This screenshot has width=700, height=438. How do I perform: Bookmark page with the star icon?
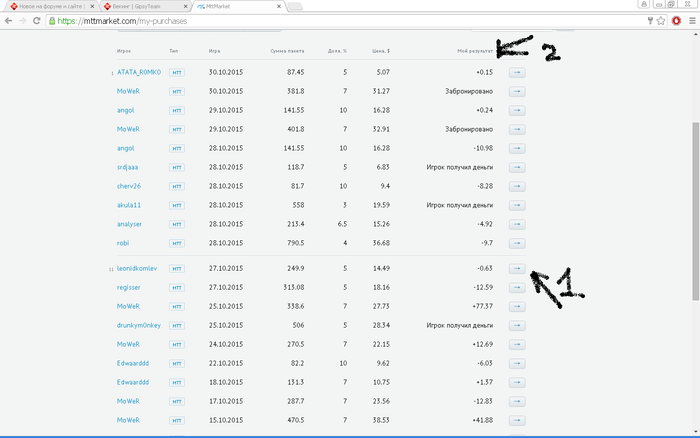pyautogui.click(x=661, y=21)
